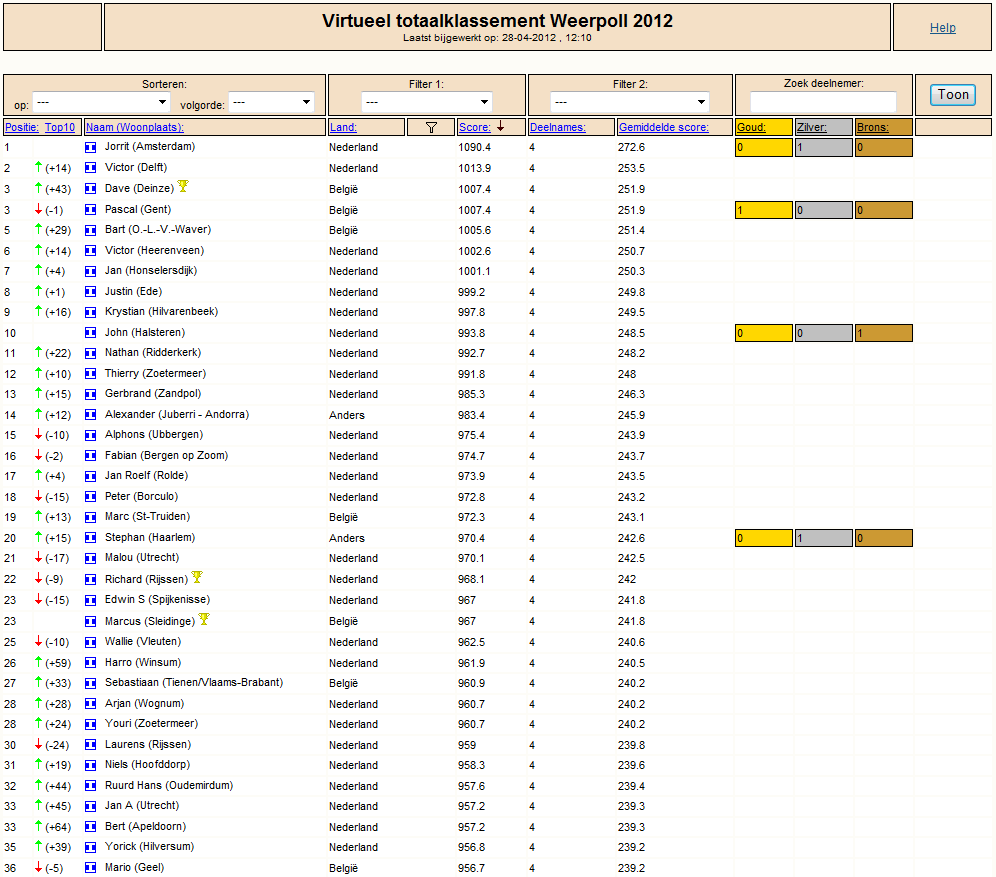Click the blue icon beside Sebastiaan (Tienen/Vlaams-Brabant)
996x877 pixels.
click(91, 684)
